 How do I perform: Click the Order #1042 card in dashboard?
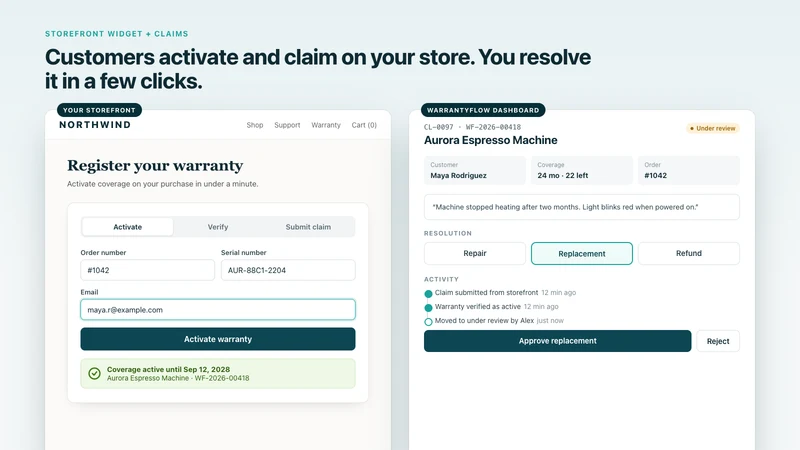coord(689,170)
